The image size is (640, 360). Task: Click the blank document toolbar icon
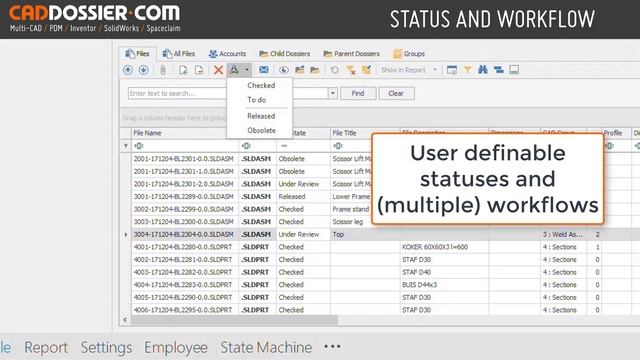pyautogui.click(x=199, y=70)
